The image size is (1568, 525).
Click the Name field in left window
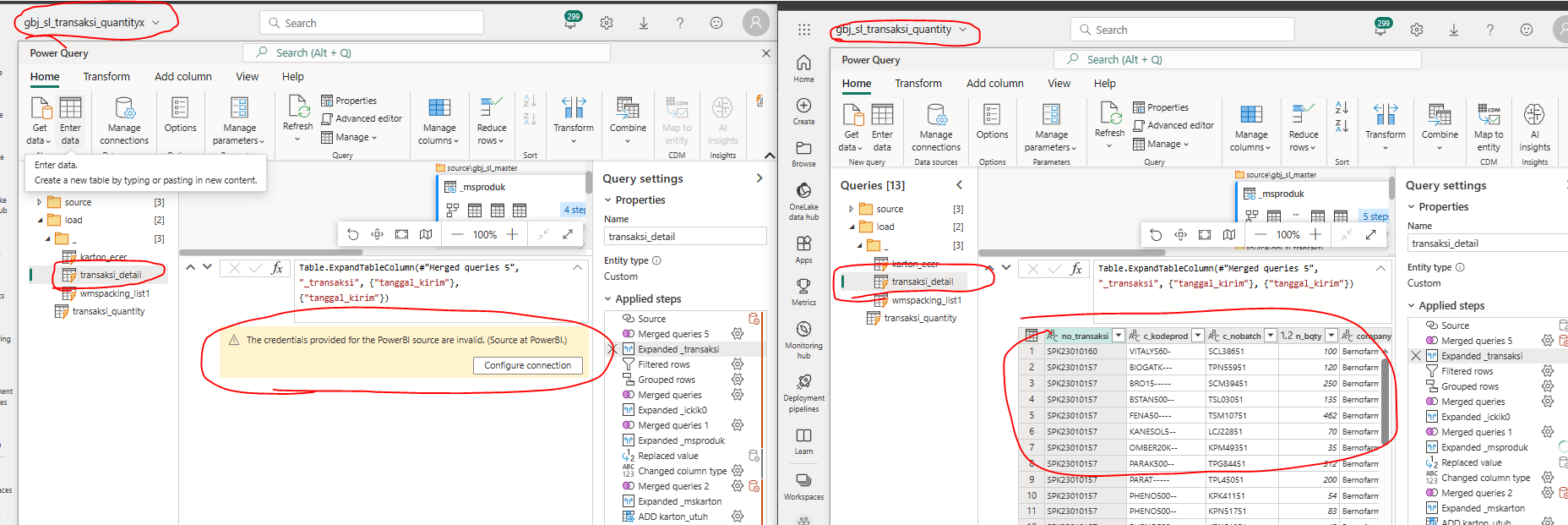[685, 237]
